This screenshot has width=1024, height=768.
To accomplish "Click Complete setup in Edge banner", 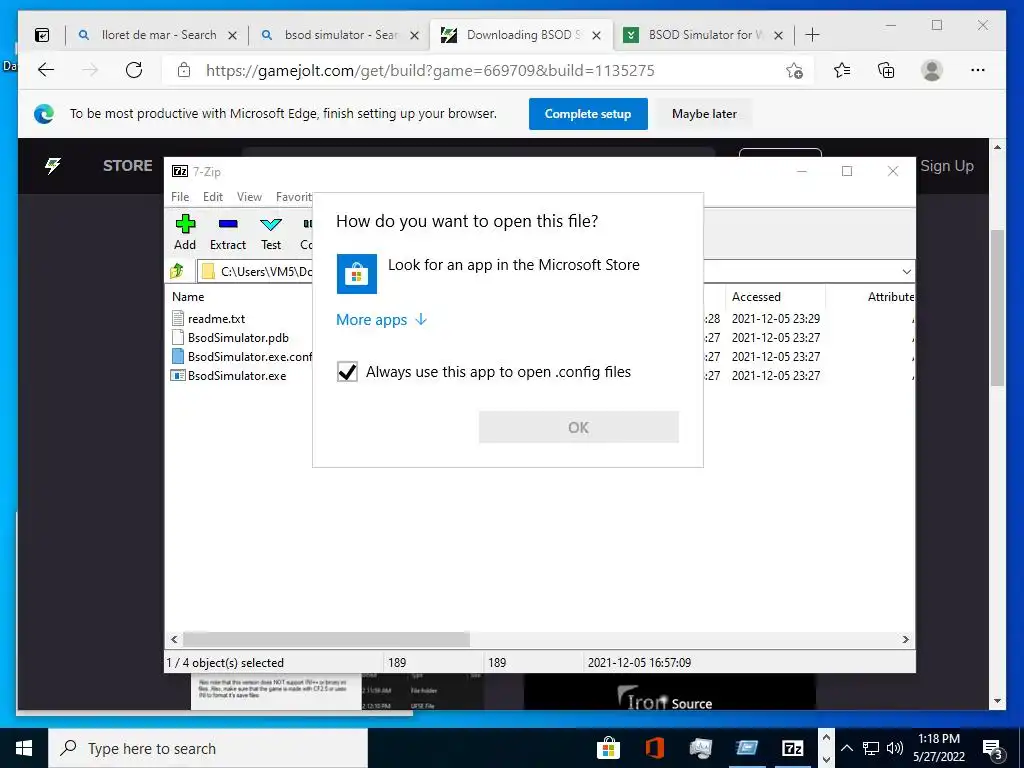I will click(588, 114).
